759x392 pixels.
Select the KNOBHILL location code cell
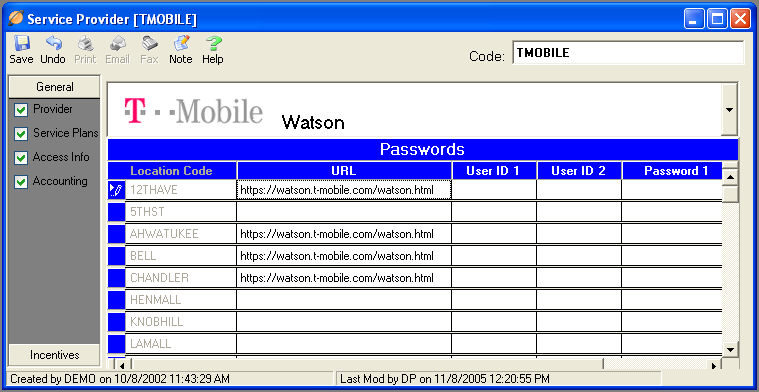181,322
